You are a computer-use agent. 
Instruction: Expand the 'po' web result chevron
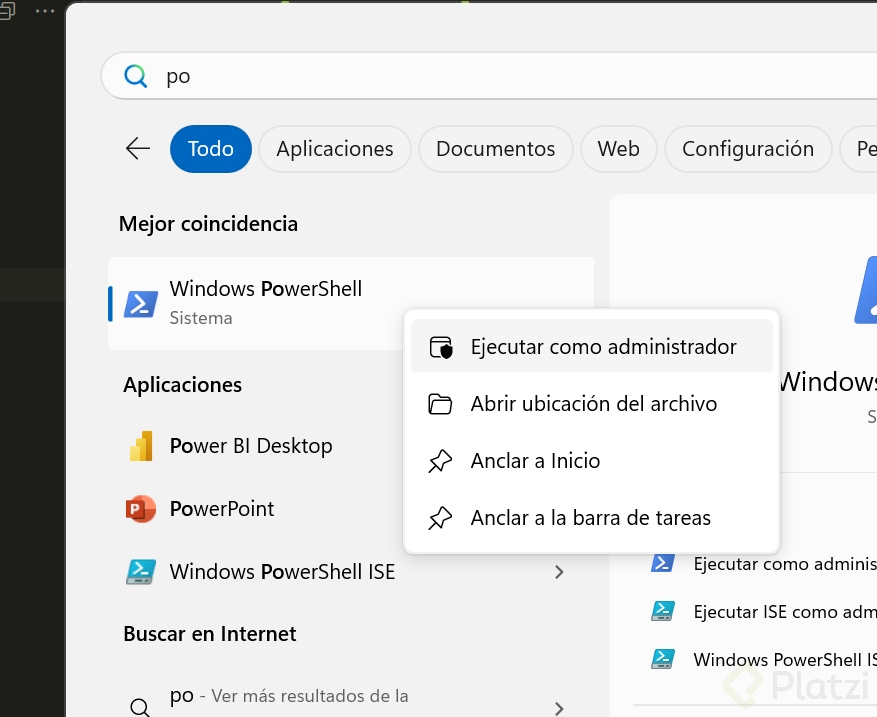(x=559, y=708)
